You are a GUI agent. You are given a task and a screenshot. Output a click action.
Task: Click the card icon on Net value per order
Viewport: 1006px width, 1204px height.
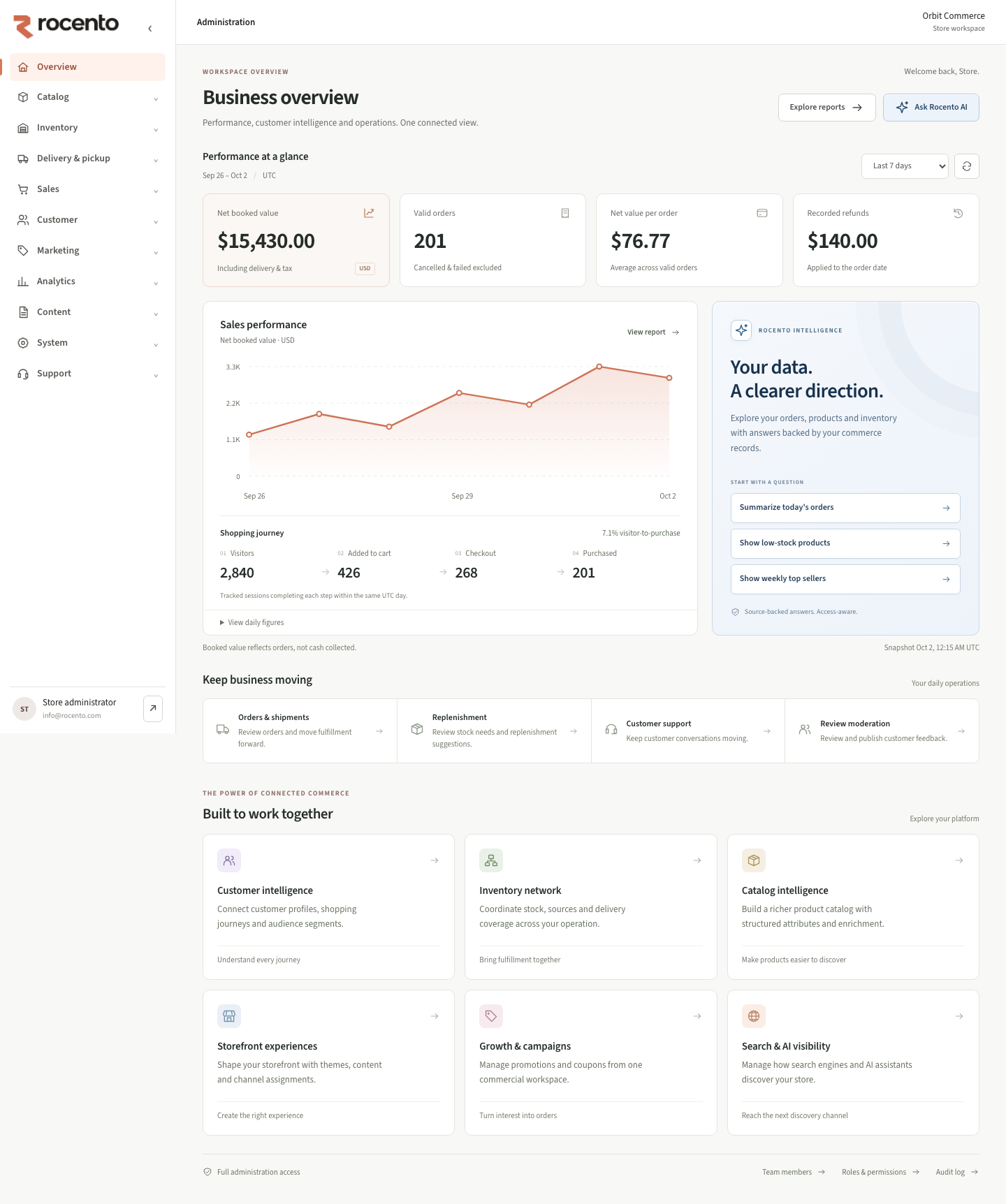click(x=762, y=213)
